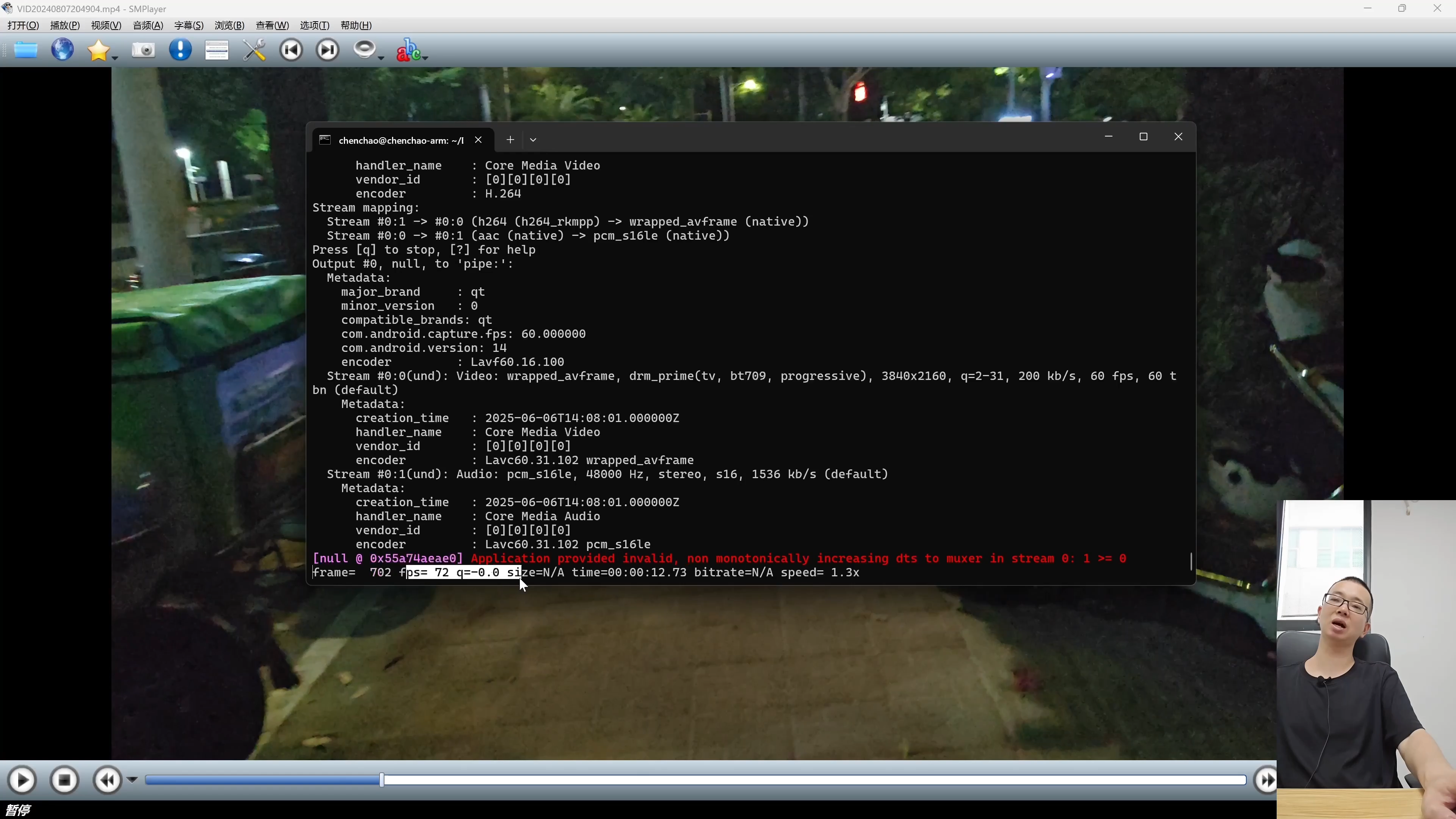Restore down the SMPlayer window
The width and height of the screenshot is (1456, 819).
click(x=1402, y=8)
